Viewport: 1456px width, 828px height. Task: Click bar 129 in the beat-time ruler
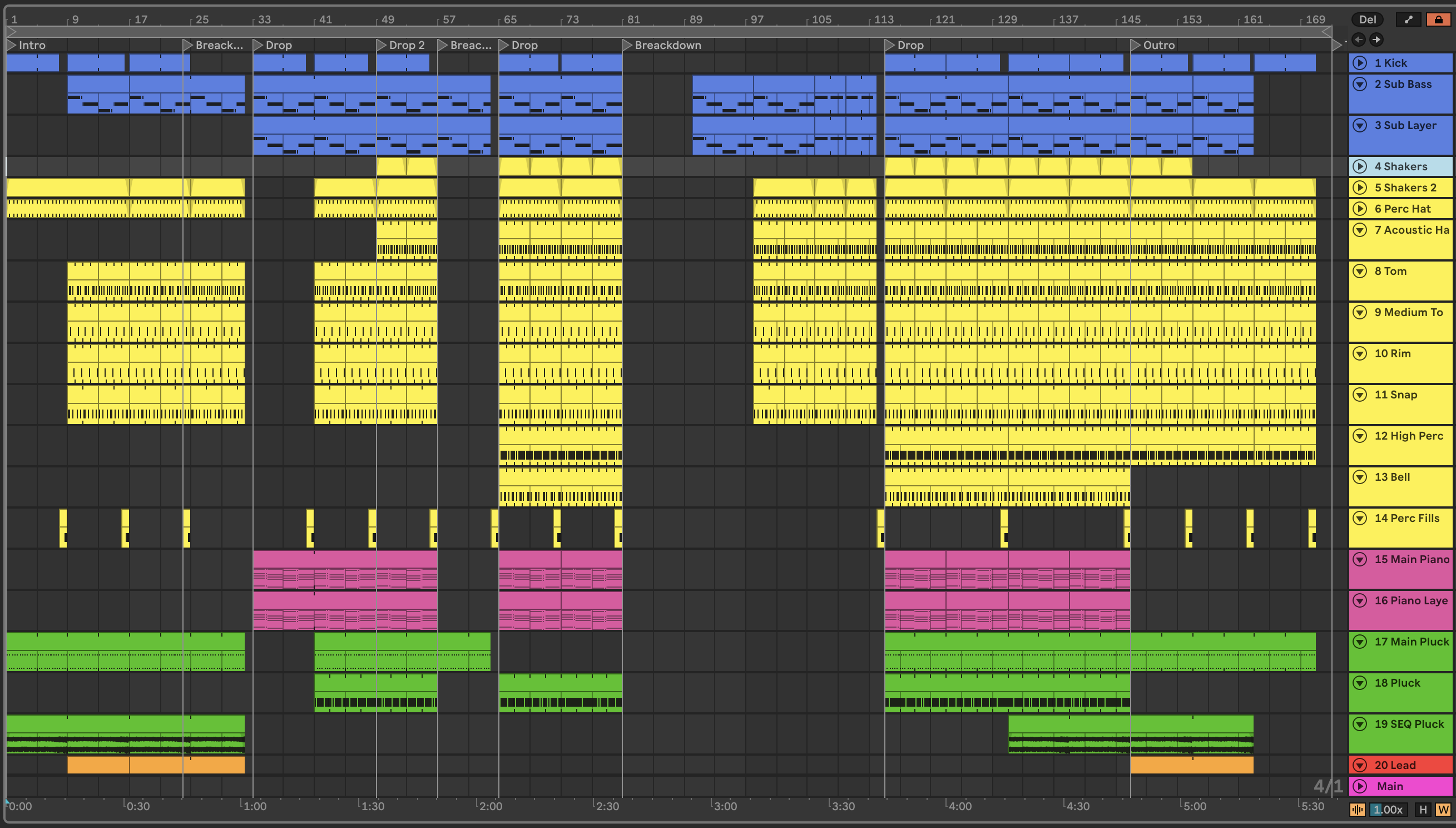1007,19
